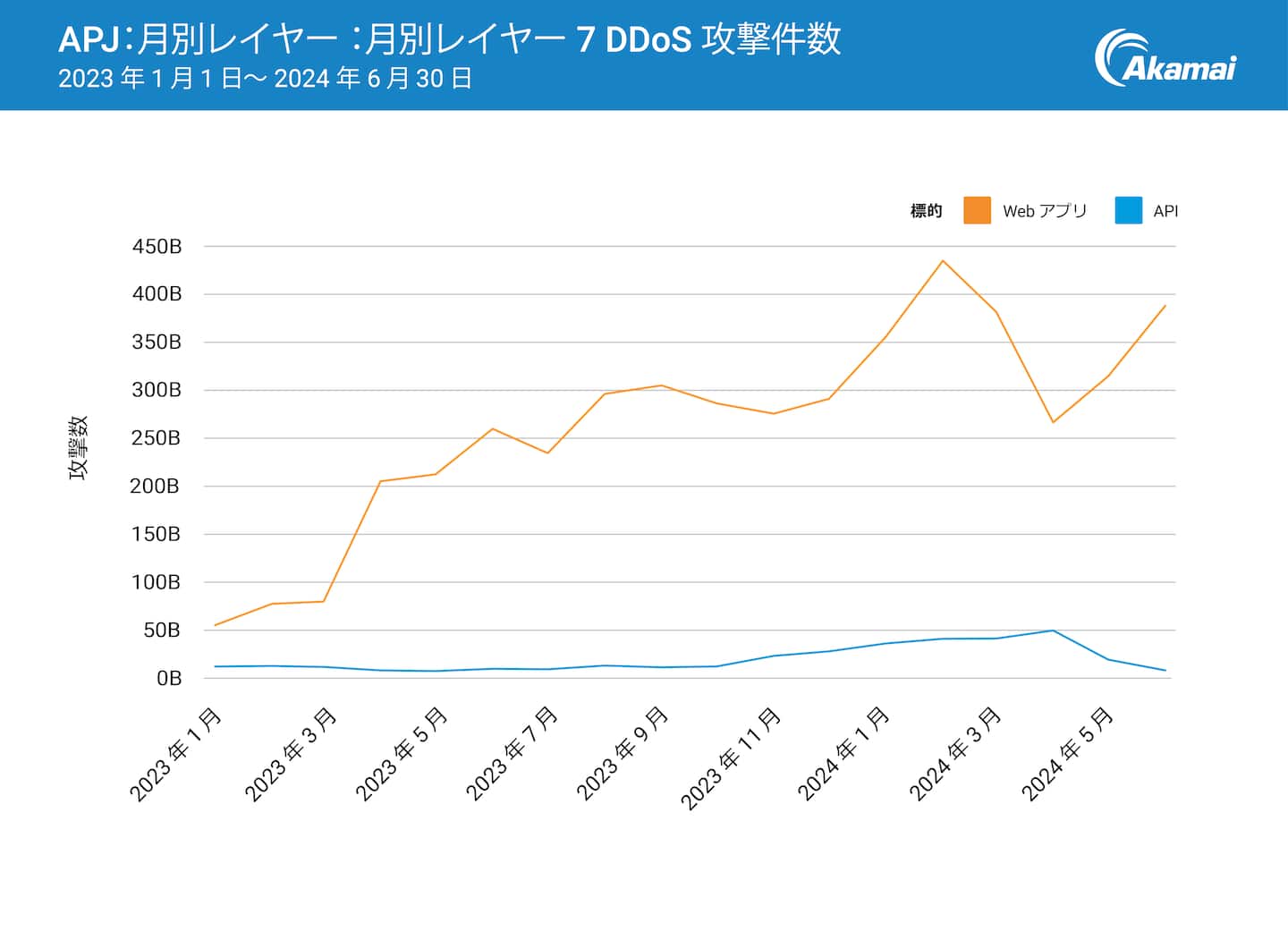Click the 300B y-axis label
This screenshot has height=931, width=1288.
coord(157,390)
